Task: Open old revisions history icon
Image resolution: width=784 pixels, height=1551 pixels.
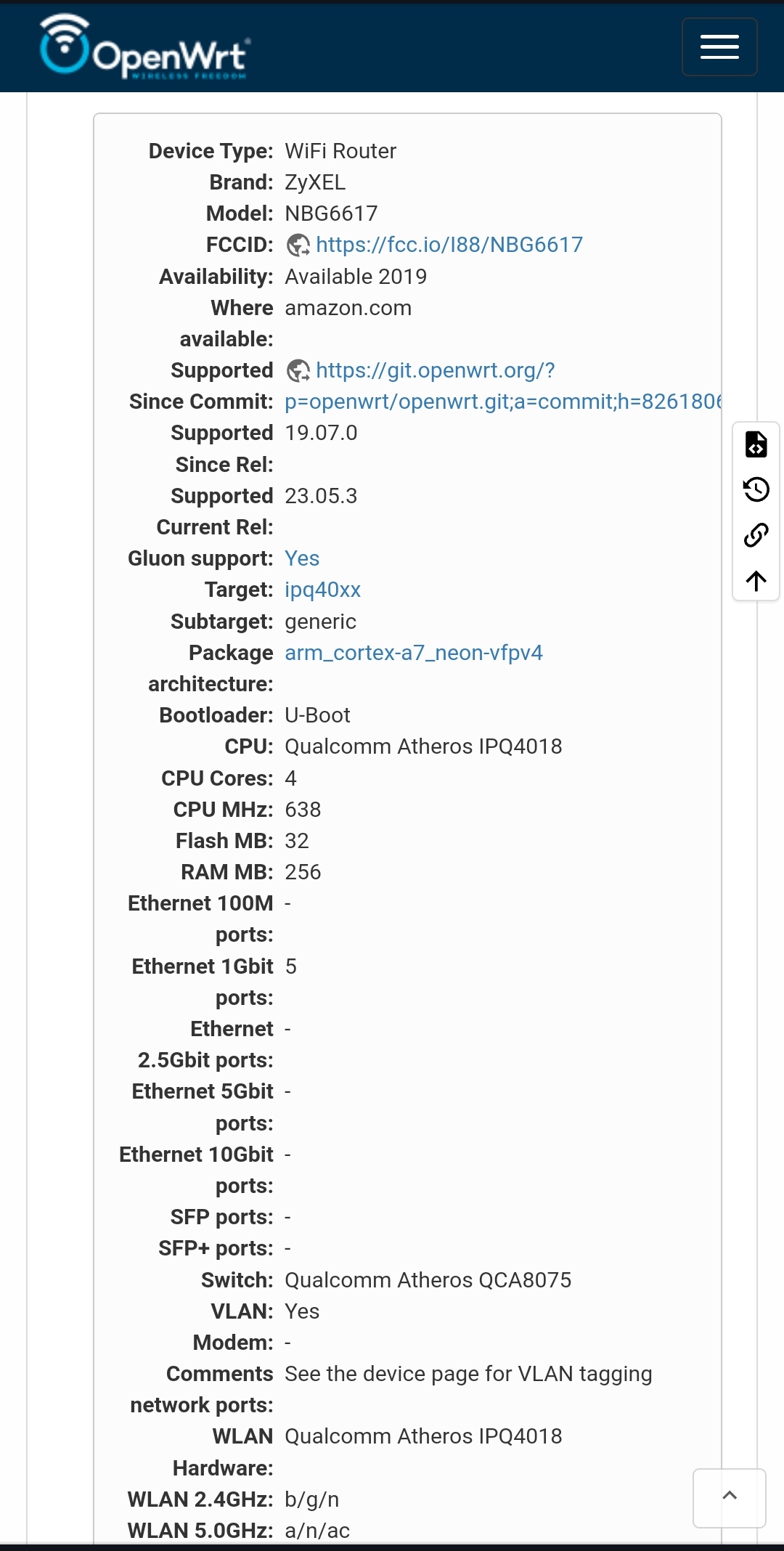Action: click(x=756, y=489)
